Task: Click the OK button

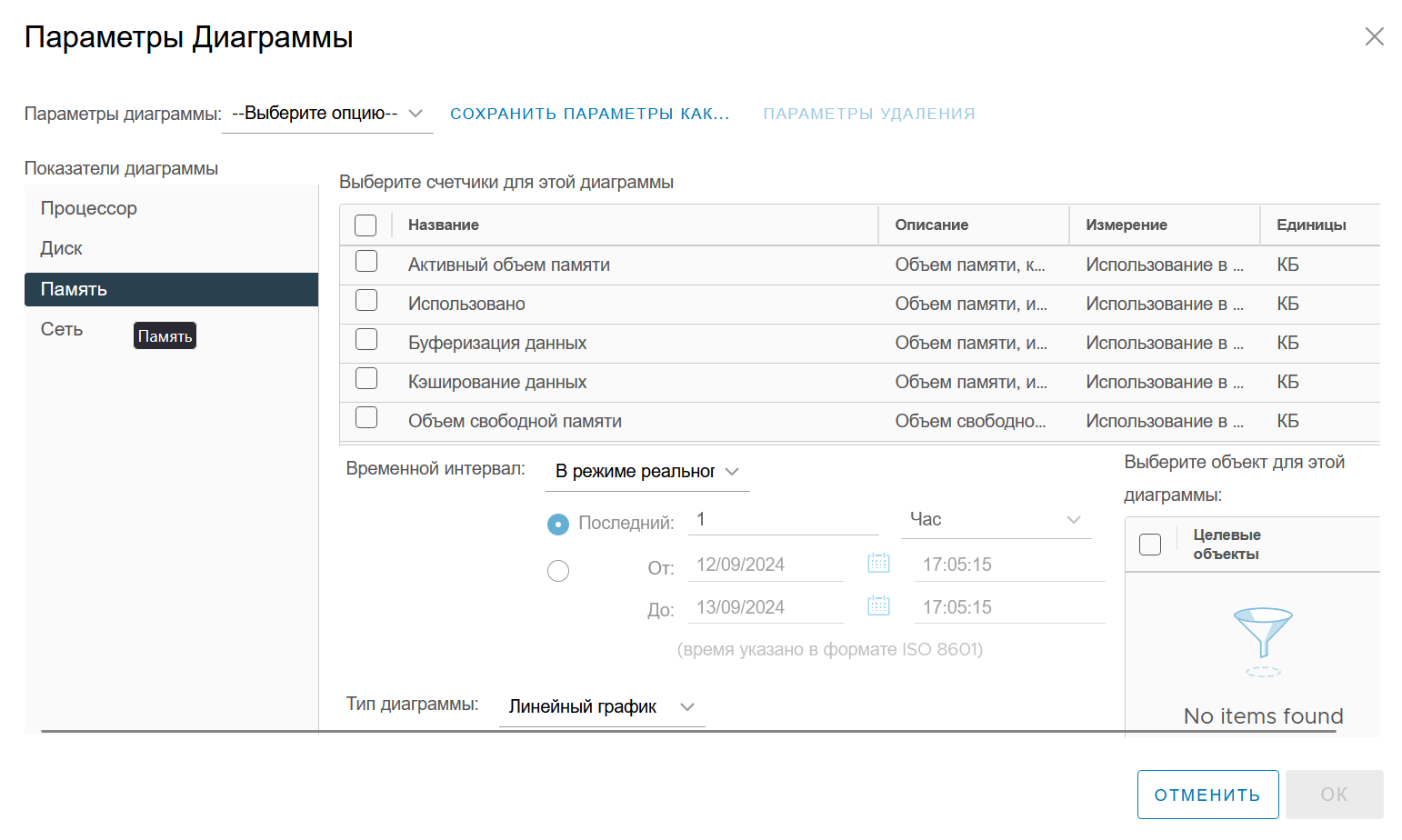Action: click(x=1334, y=795)
